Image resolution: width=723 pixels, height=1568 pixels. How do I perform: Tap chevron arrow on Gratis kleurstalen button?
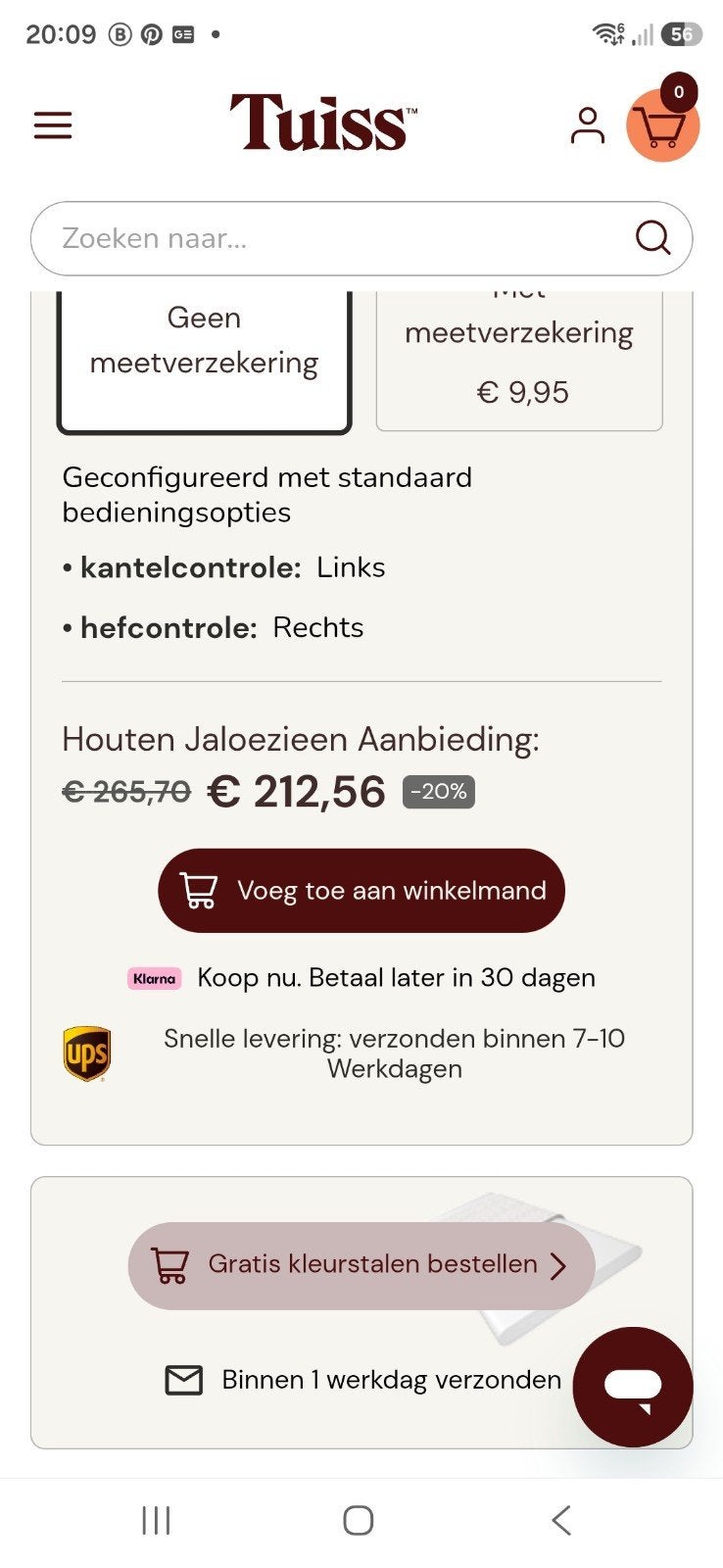(558, 1265)
